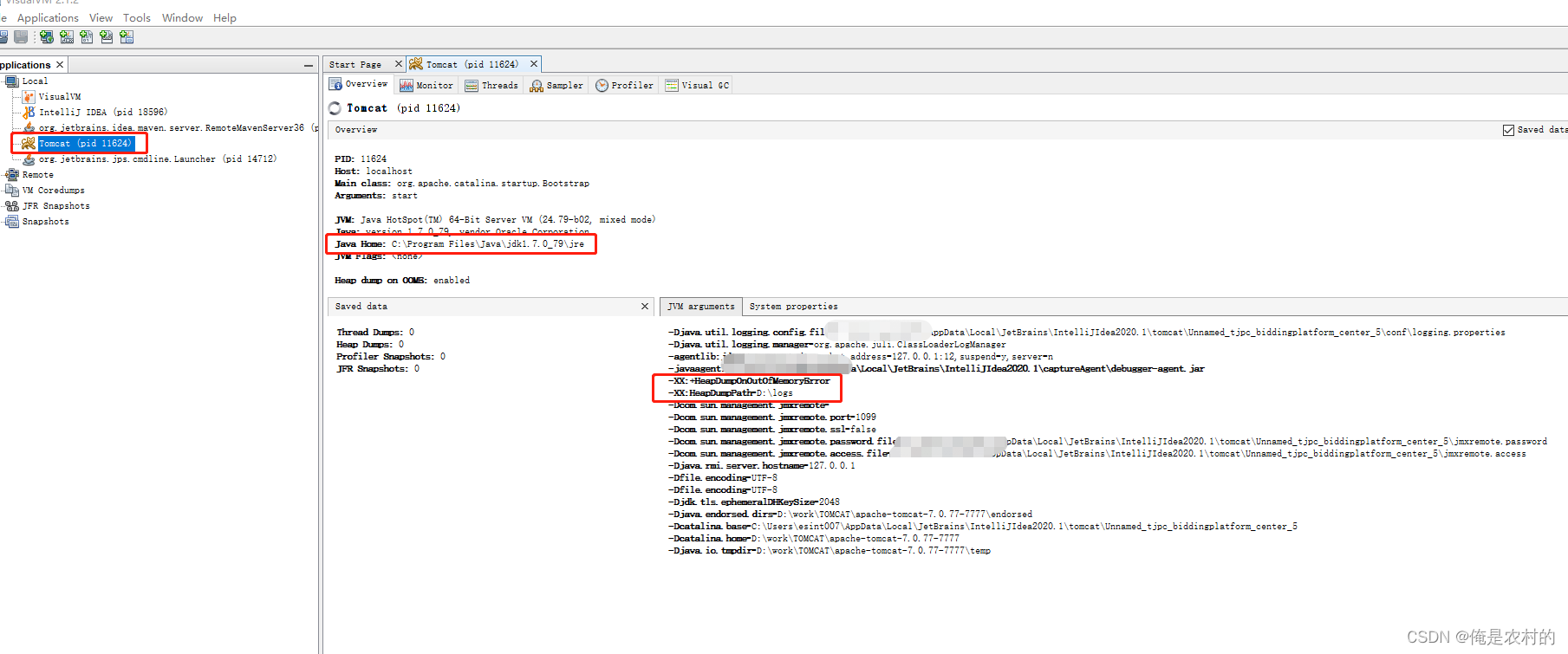Select the System properties tab
This screenshot has height=654, width=1568.
pos(793,307)
